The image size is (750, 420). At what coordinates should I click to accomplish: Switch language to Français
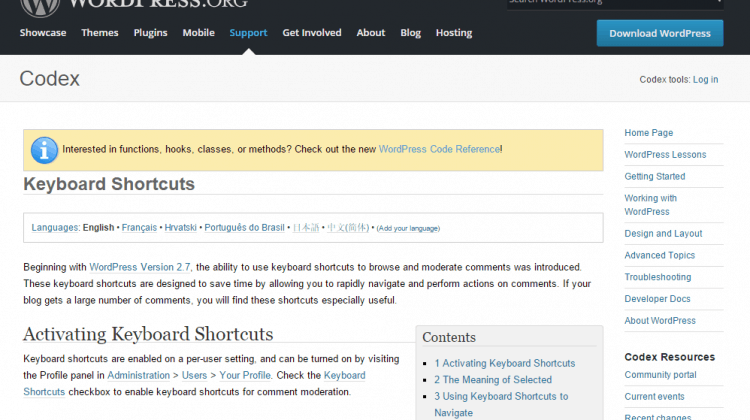pyautogui.click(x=139, y=227)
